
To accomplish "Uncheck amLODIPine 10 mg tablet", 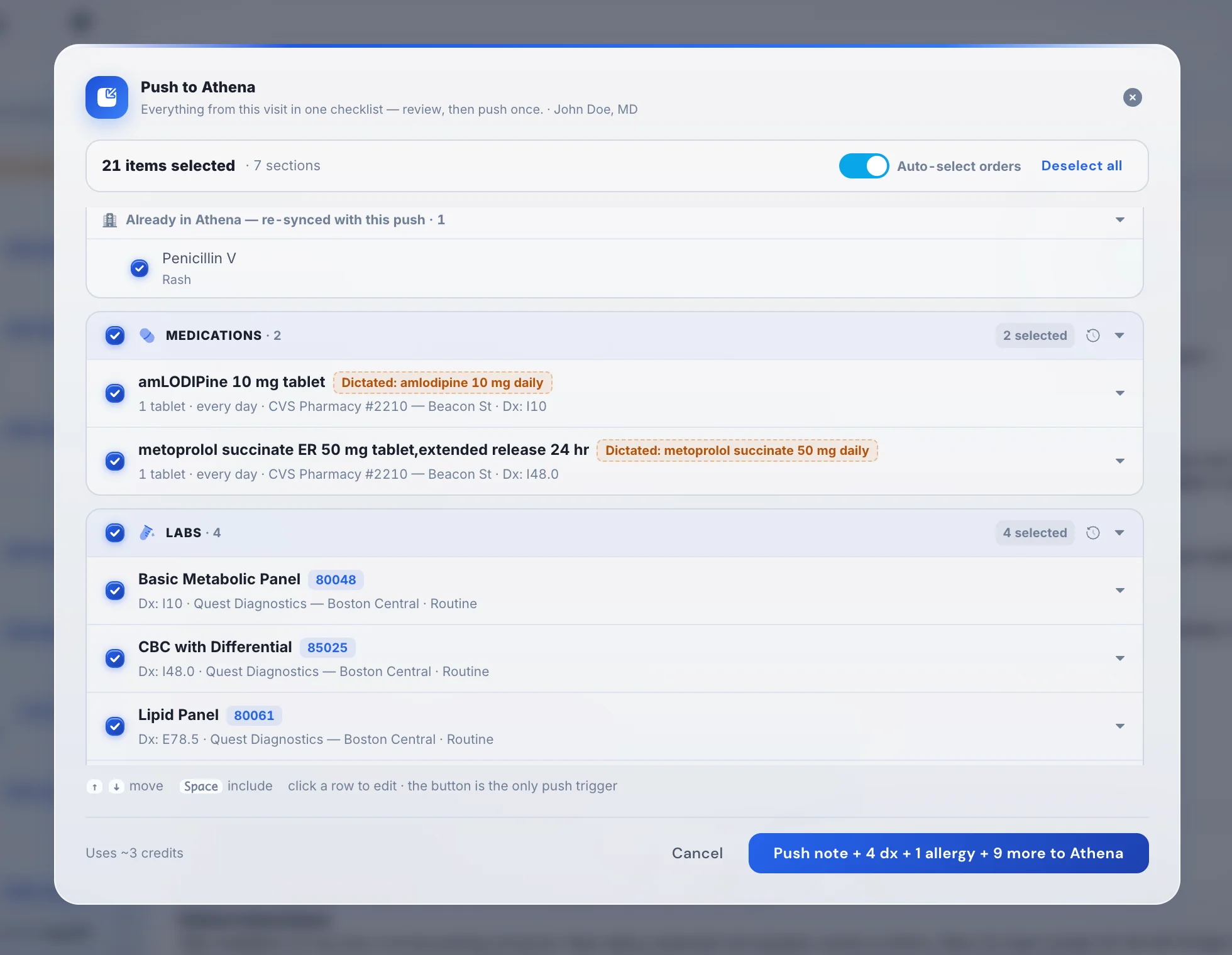I will [x=115, y=393].
